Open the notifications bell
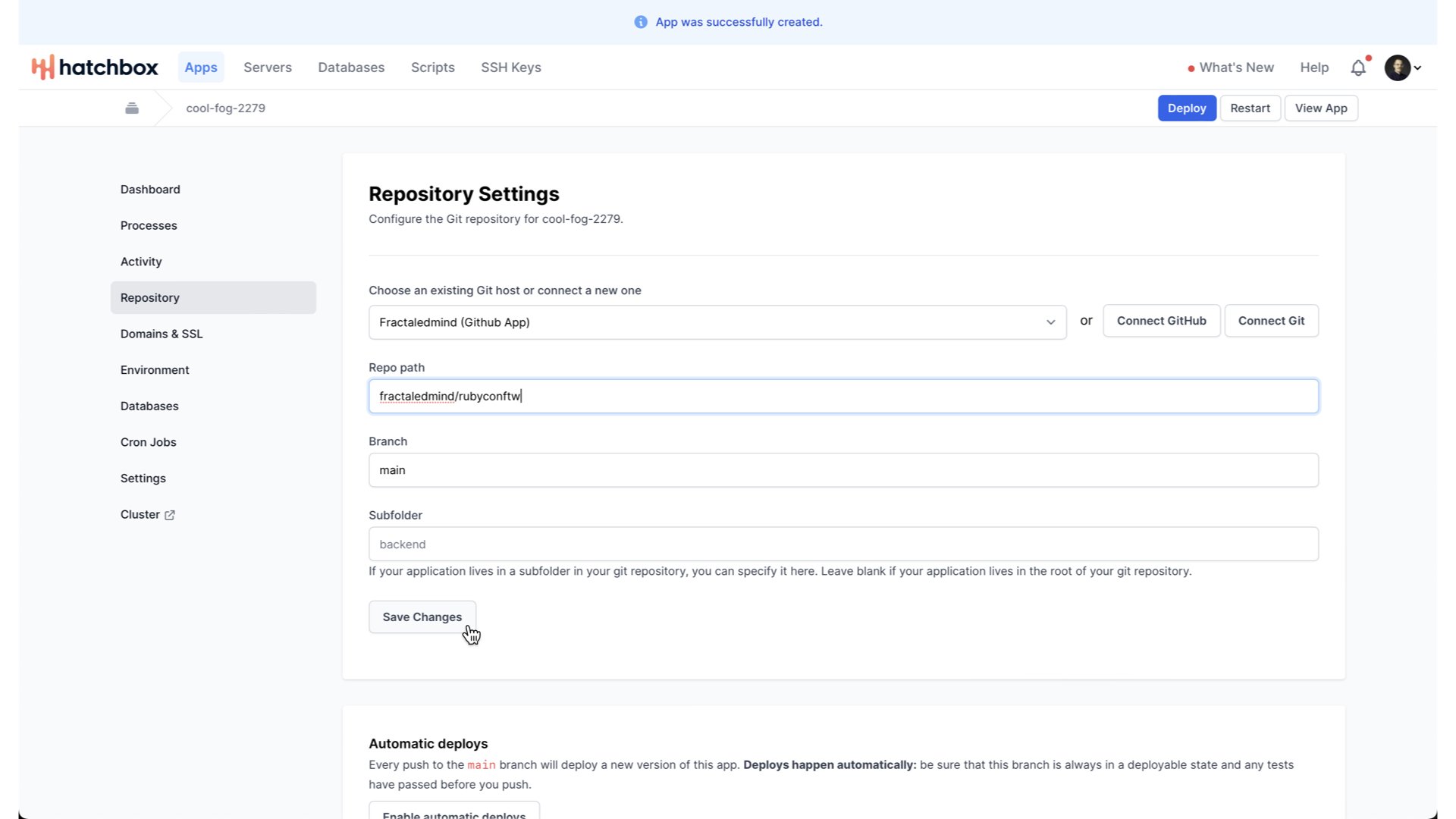Screen dimensions: 1456x819 click(x=1358, y=67)
